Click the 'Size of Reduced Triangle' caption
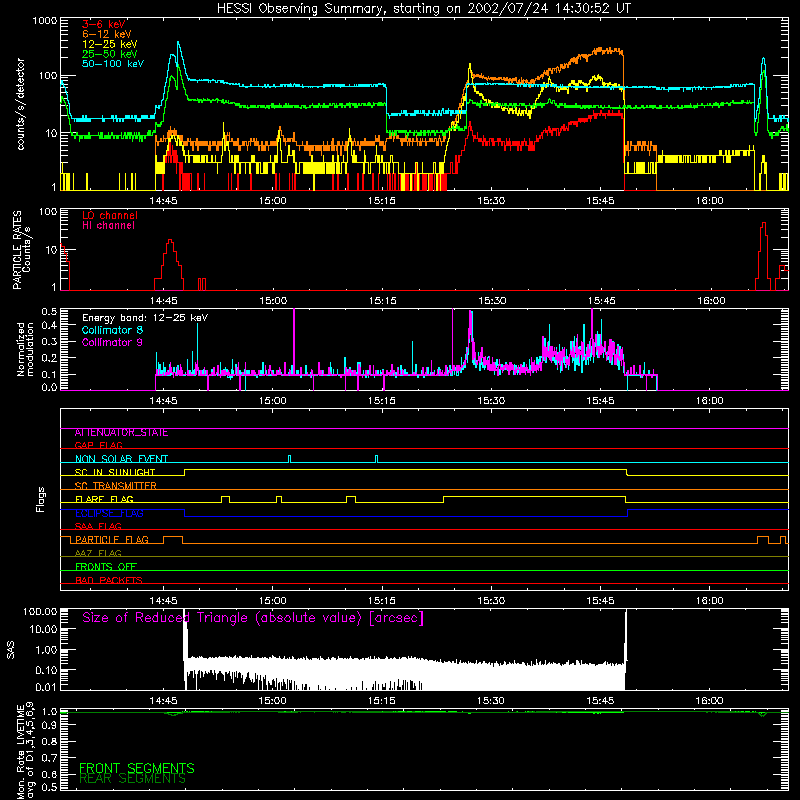Viewport: 800px width, 800px height. pyautogui.click(x=253, y=618)
